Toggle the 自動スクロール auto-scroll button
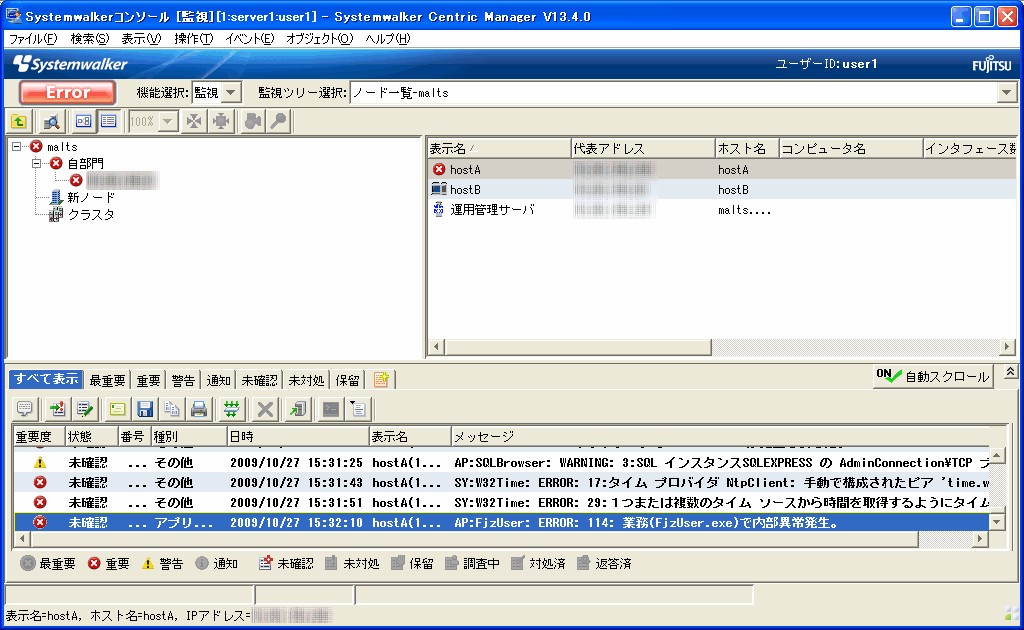This screenshot has height=630, width=1024. click(x=933, y=377)
